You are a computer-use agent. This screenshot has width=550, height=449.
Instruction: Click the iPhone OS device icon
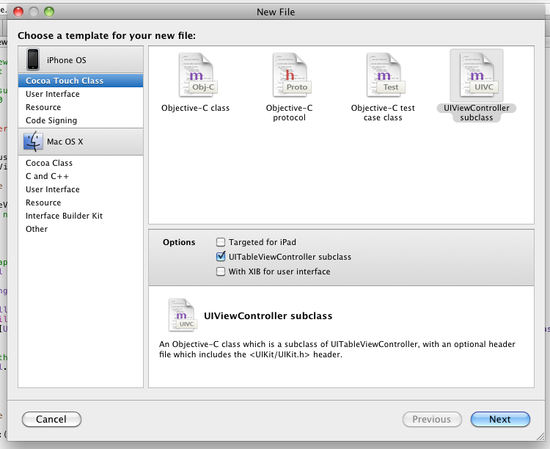[x=33, y=59]
